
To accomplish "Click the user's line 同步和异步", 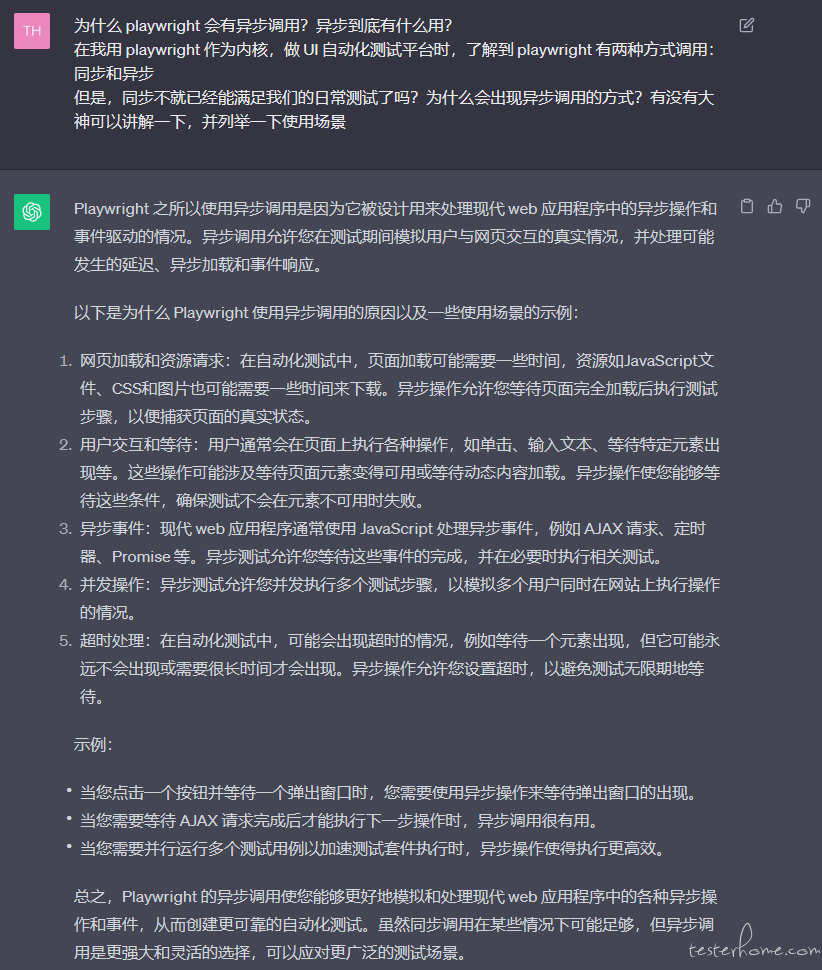I will click(x=114, y=74).
